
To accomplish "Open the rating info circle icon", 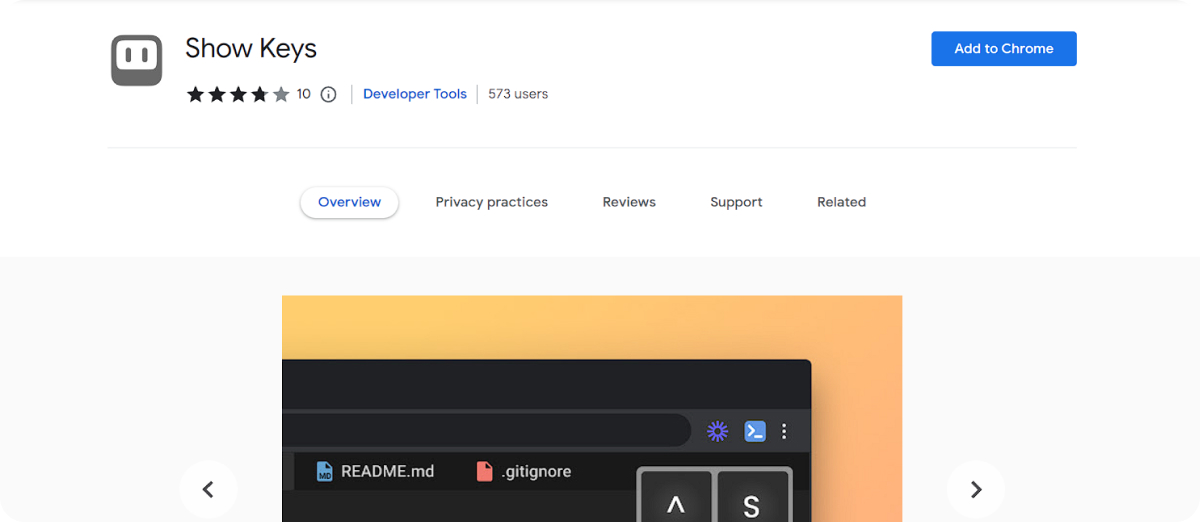I will pyautogui.click(x=328, y=94).
